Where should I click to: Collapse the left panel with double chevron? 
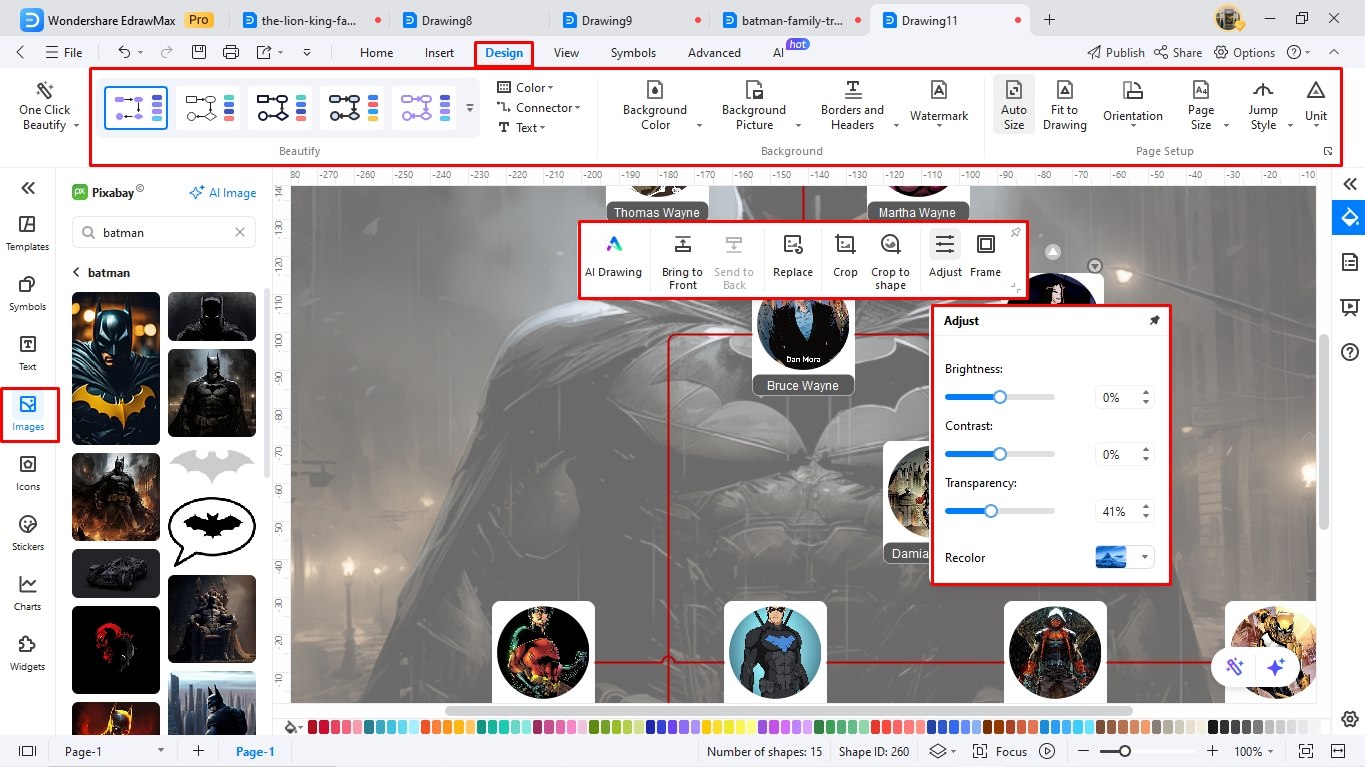tap(27, 188)
